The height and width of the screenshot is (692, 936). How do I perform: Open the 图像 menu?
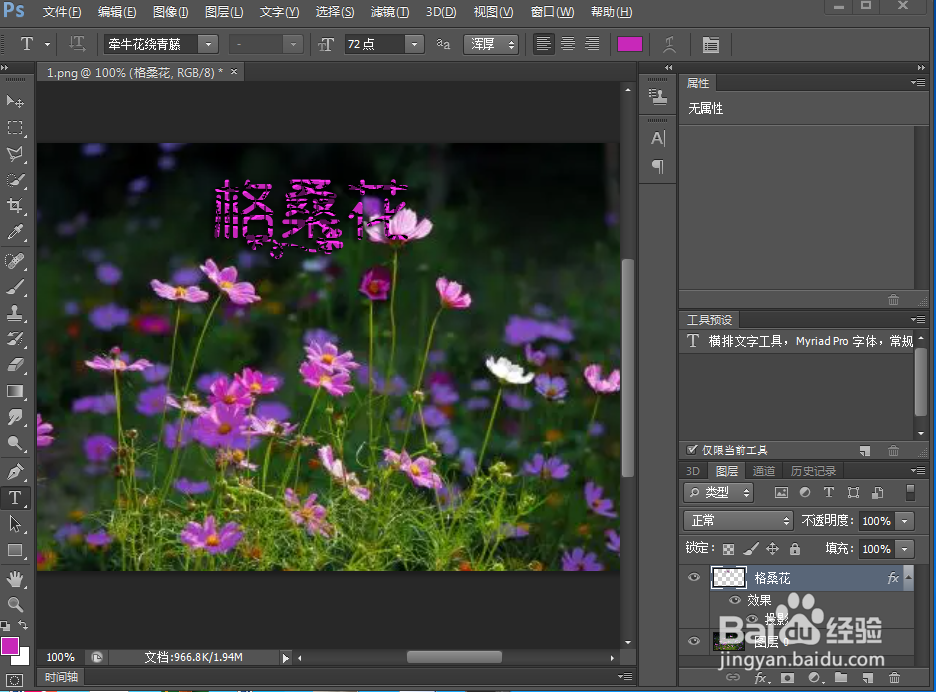(x=171, y=12)
